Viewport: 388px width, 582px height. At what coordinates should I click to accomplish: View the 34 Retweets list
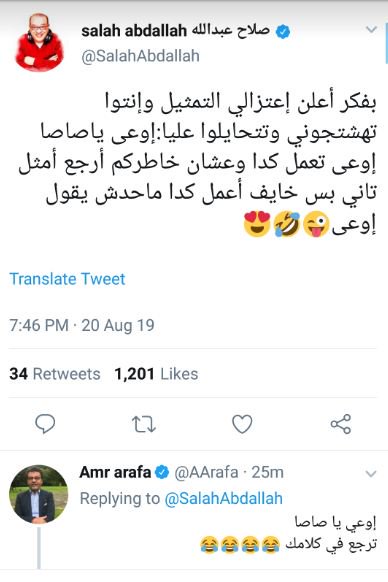[x=55, y=374]
